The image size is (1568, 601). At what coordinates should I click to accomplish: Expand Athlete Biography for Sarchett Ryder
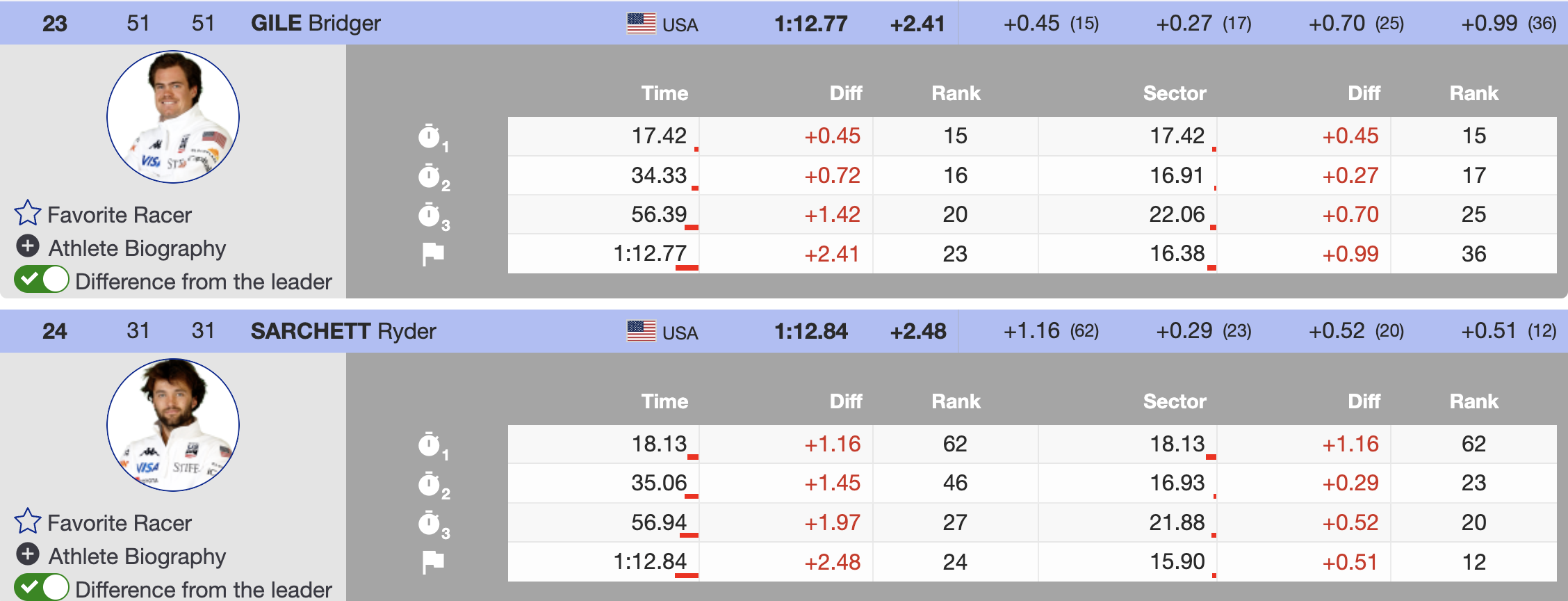pos(28,555)
